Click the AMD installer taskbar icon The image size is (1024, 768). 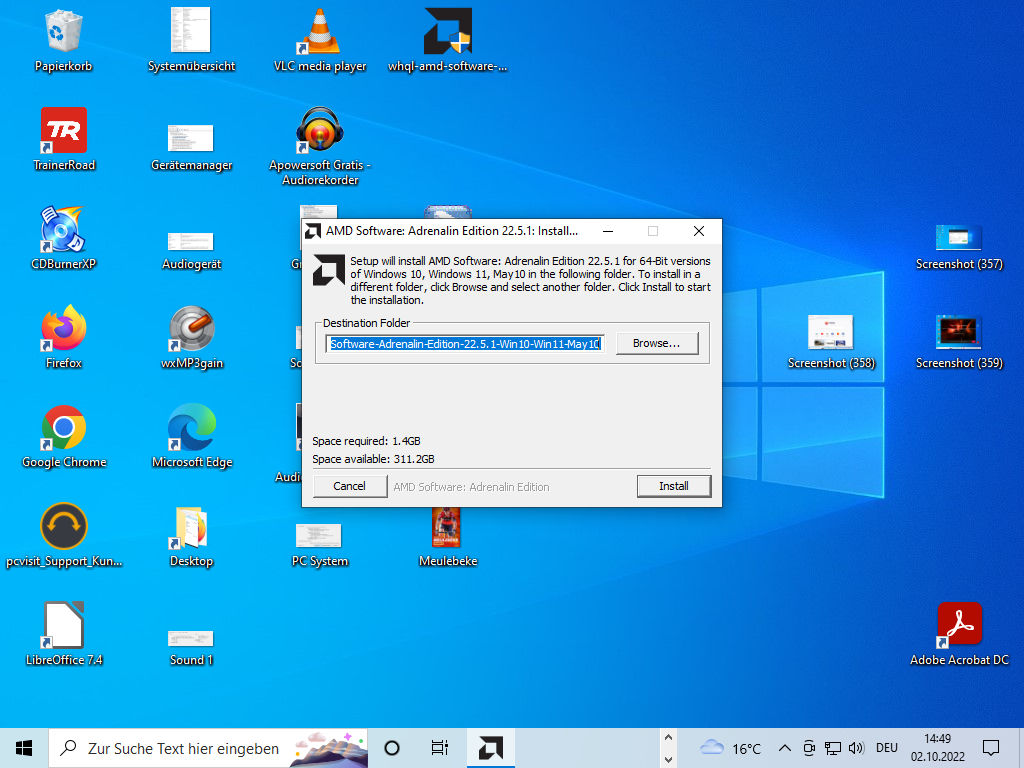coord(490,748)
